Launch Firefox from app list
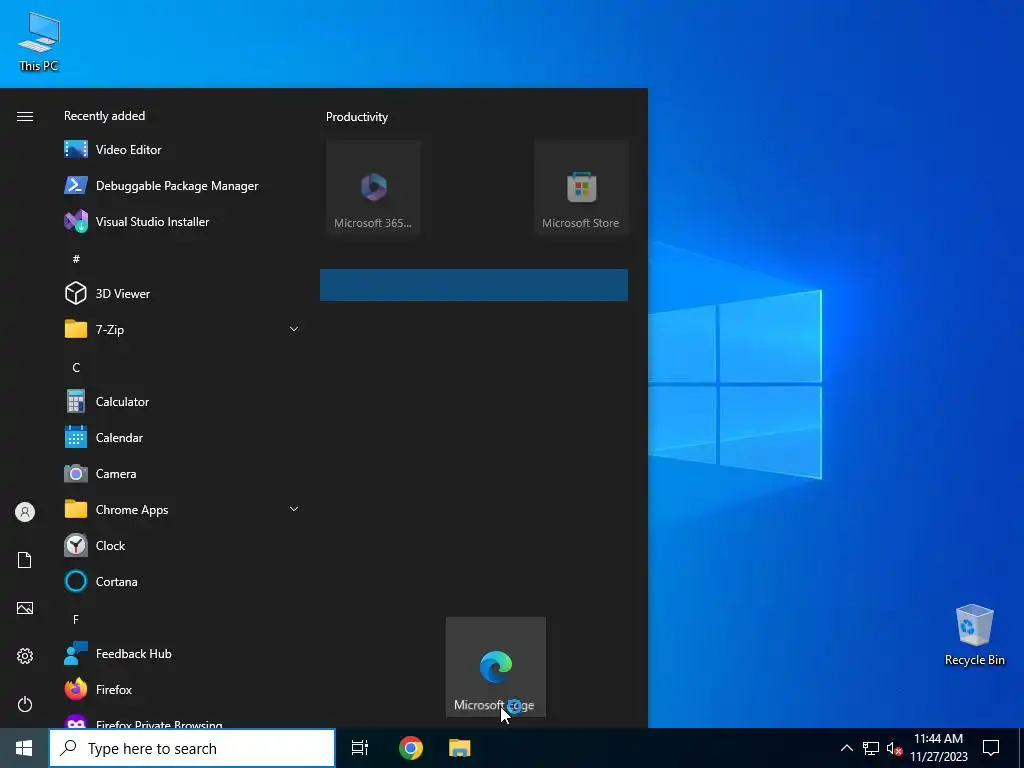The image size is (1024, 768). click(182, 690)
